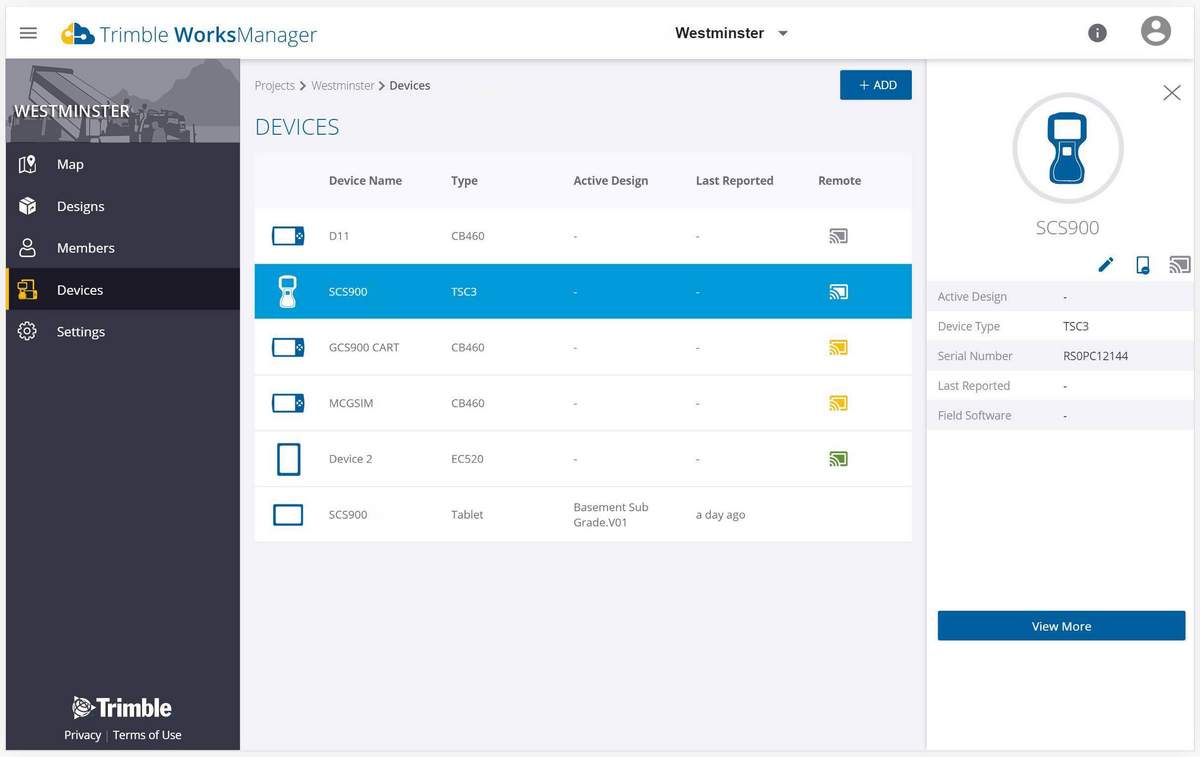The height and width of the screenshot is (757, 1200).
Task: Click the info icon in the top bar
Action: click(x=1097, y=32)
